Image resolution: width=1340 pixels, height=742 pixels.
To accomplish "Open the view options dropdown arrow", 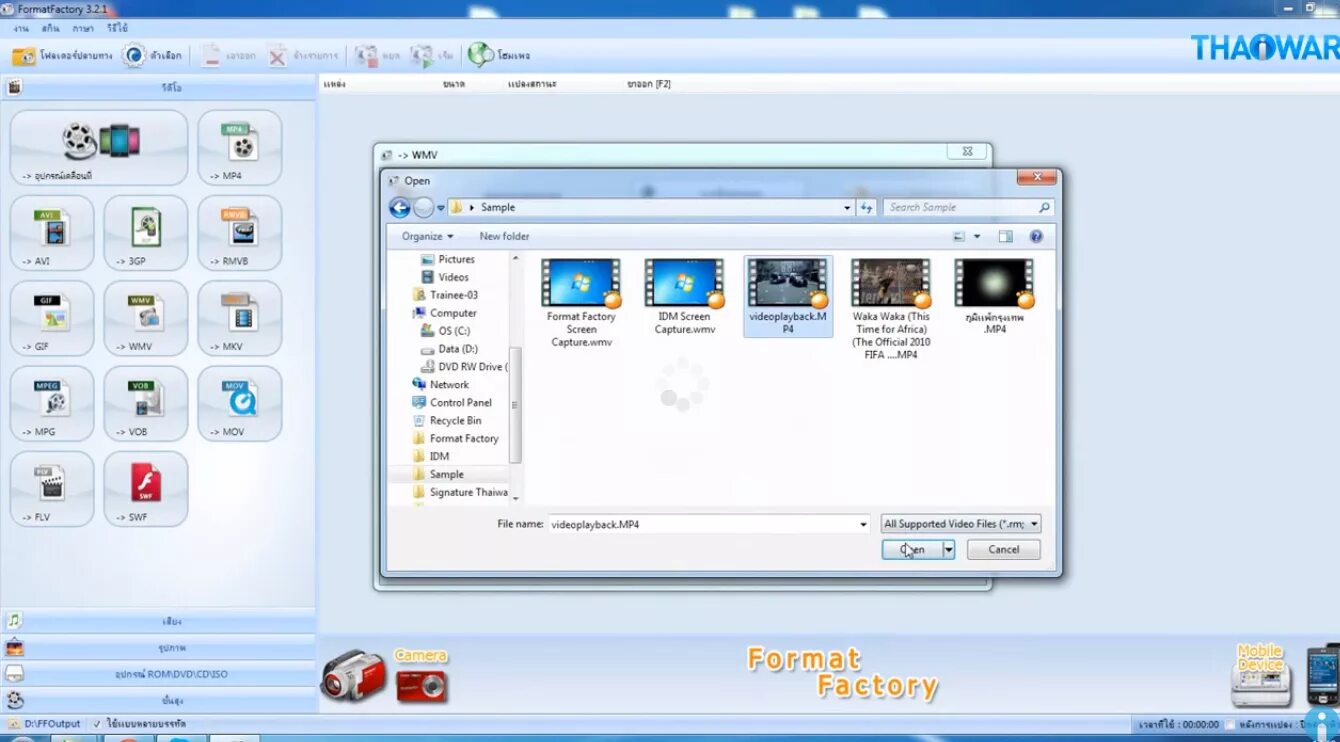I will tap(977, 236).
